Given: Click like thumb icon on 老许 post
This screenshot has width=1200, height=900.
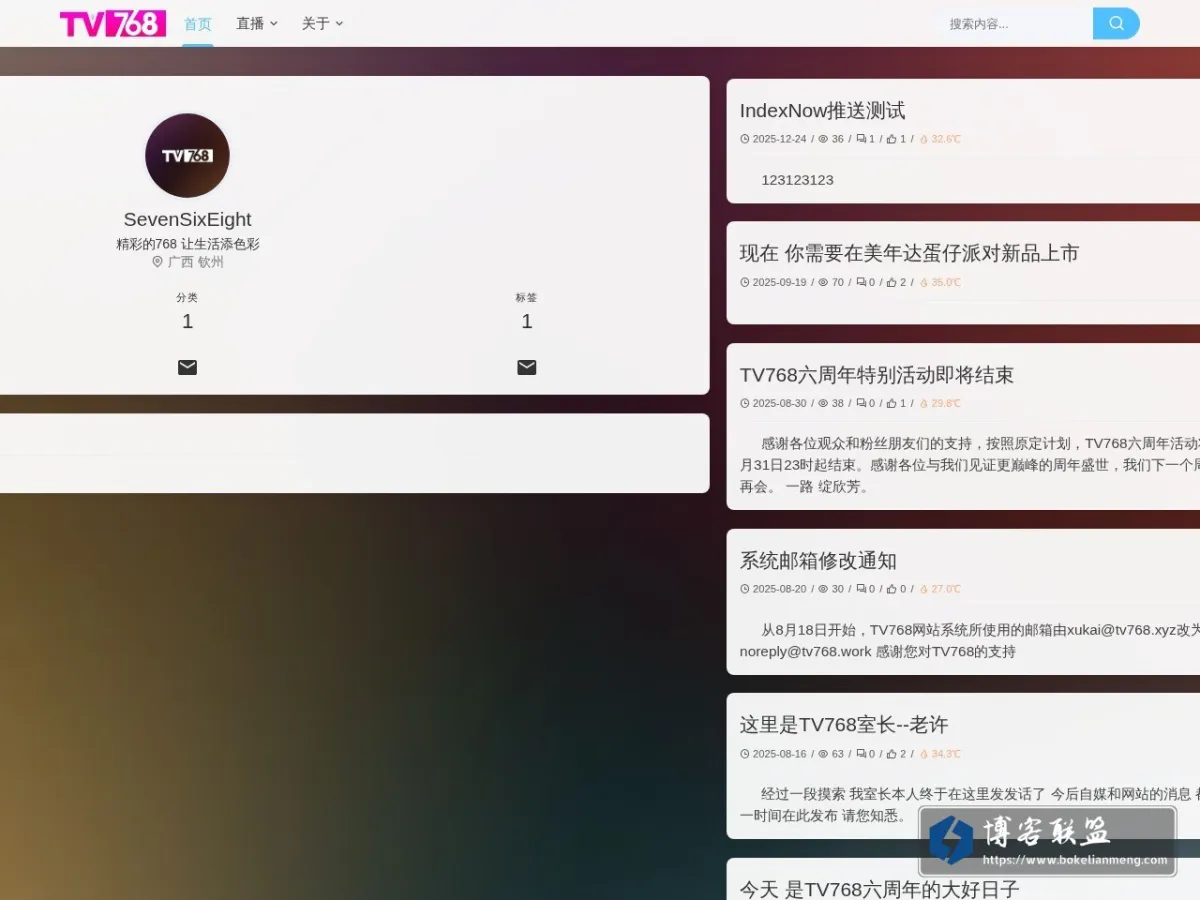Looking at the screenshot, I should pyautogui.click(x=891, y=754).
